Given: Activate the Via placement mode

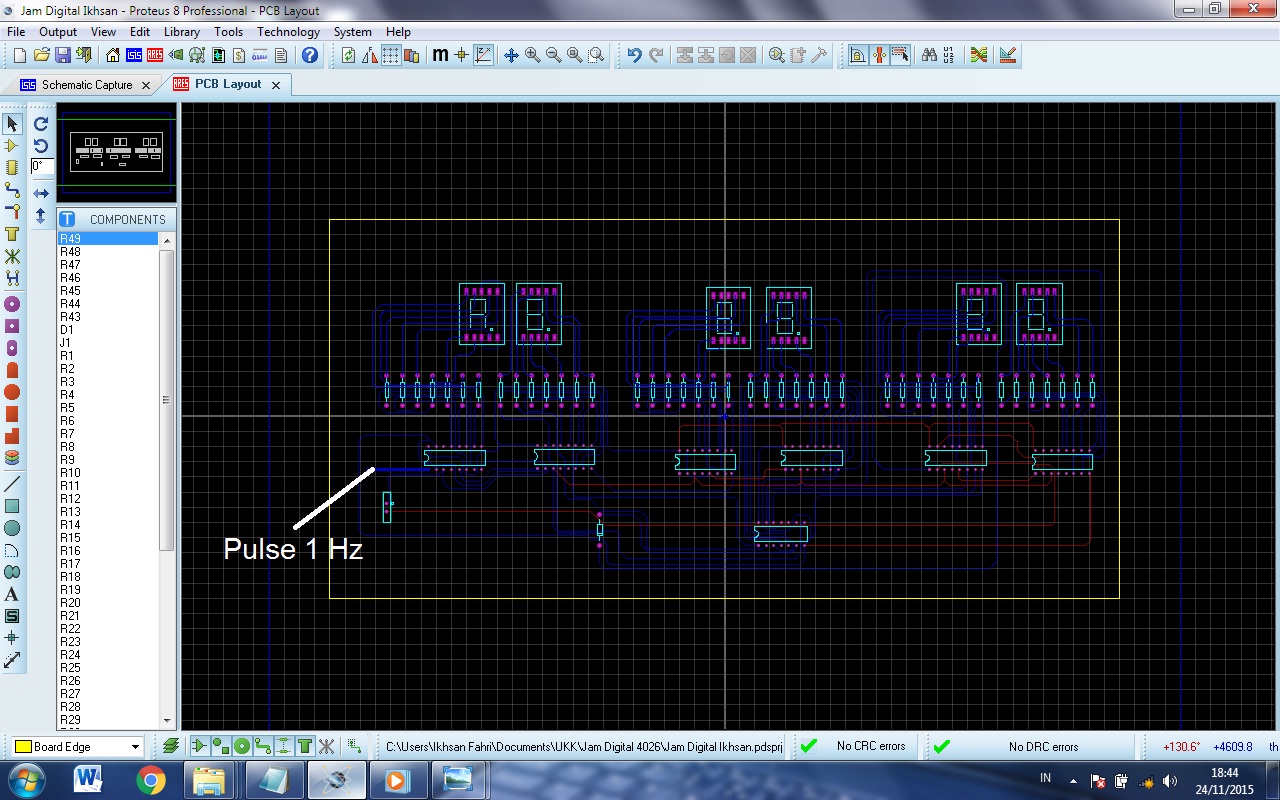Looking at the screenshot, I should (x=11, y=209).
